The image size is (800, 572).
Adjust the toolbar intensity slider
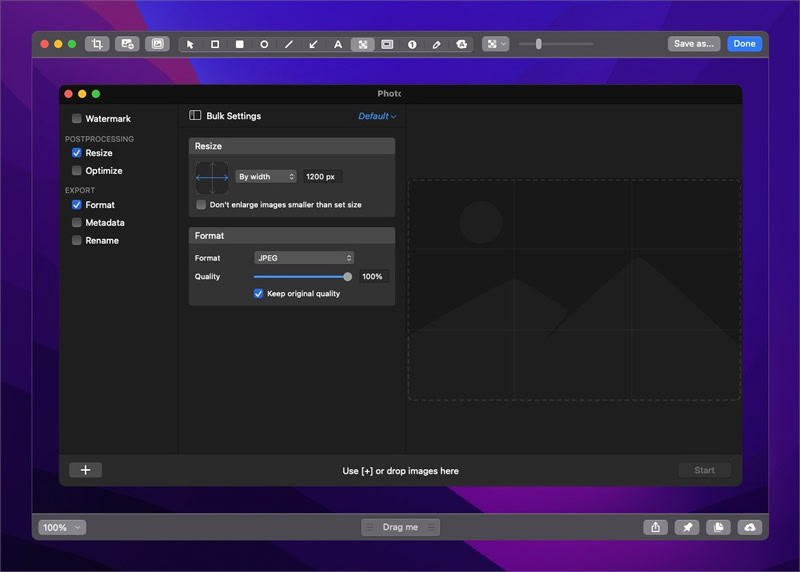[x=538, y=44]
